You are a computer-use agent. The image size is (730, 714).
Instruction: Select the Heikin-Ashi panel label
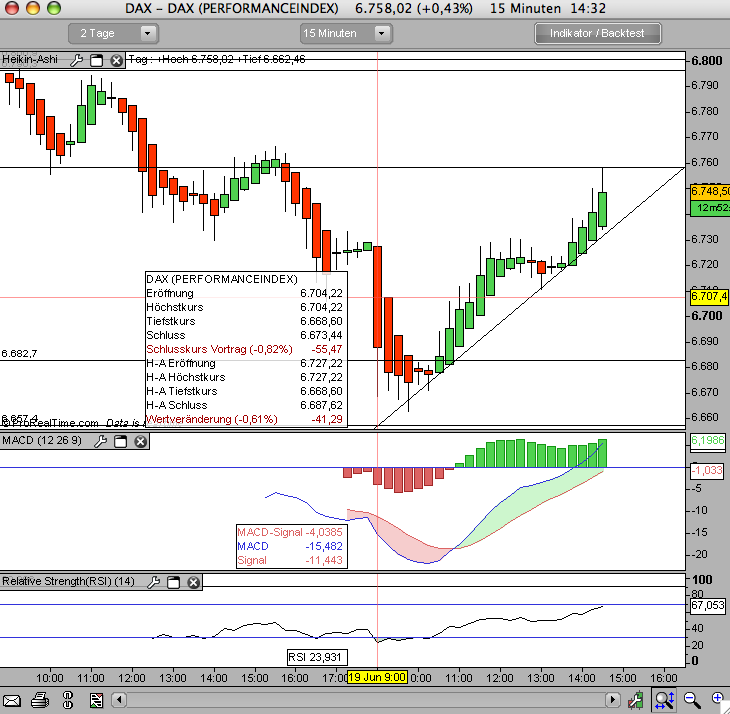pos(30,60)
